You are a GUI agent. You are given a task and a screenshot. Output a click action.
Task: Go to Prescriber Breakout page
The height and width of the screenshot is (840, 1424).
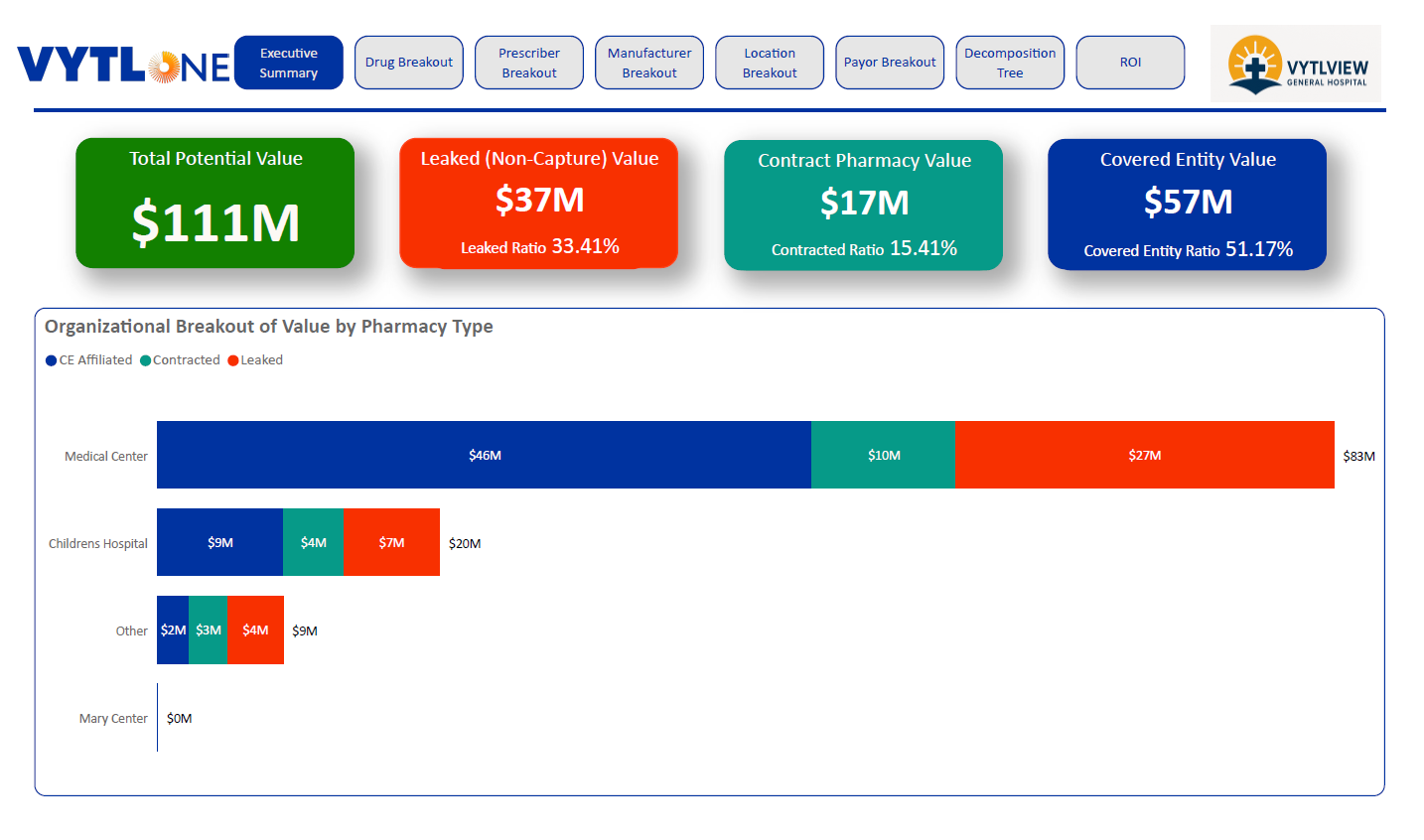[529, 63]
